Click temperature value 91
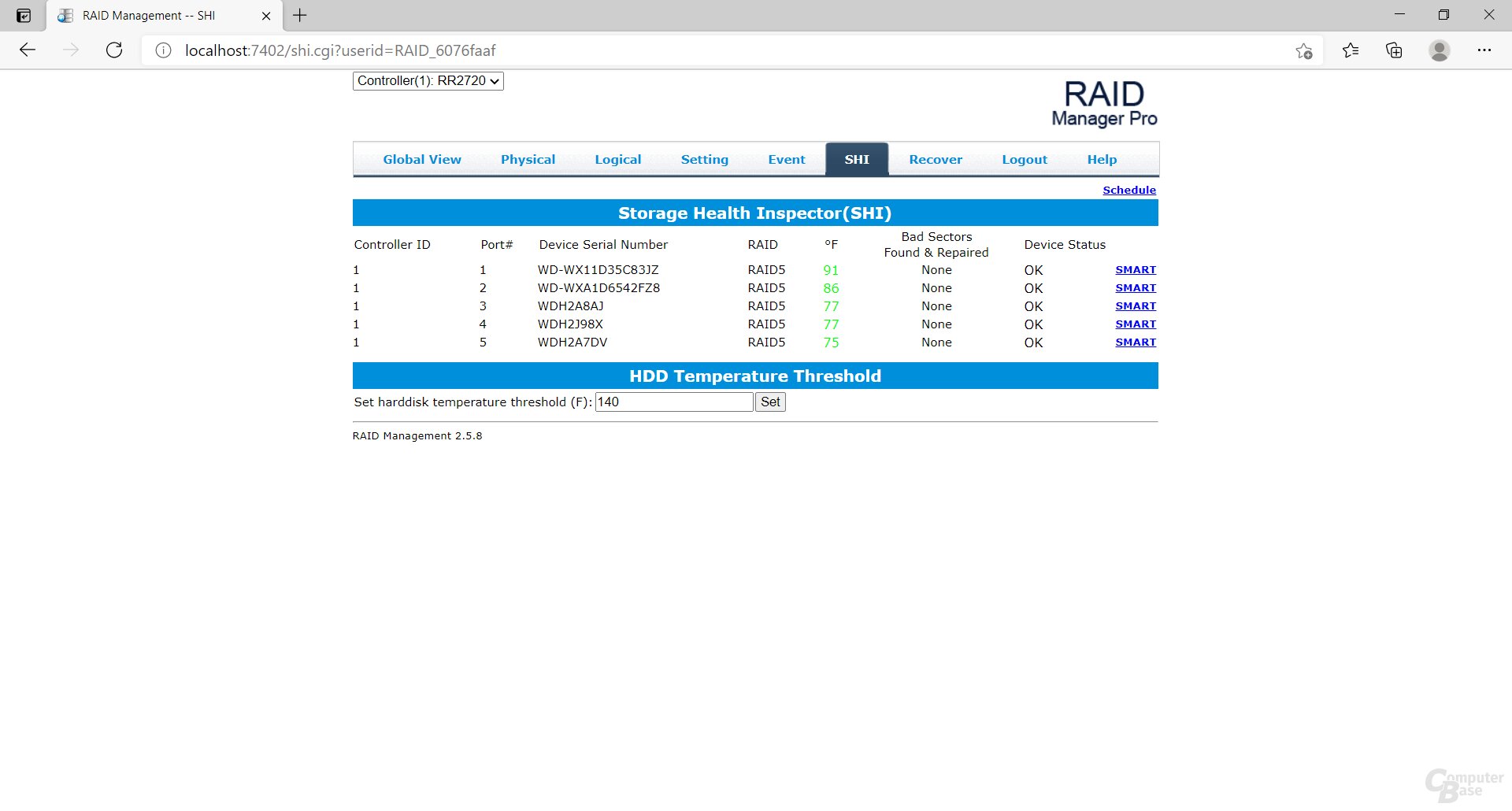Image resolution: width=1512 pixels, height=811 pixels. (x=831, y=270)
